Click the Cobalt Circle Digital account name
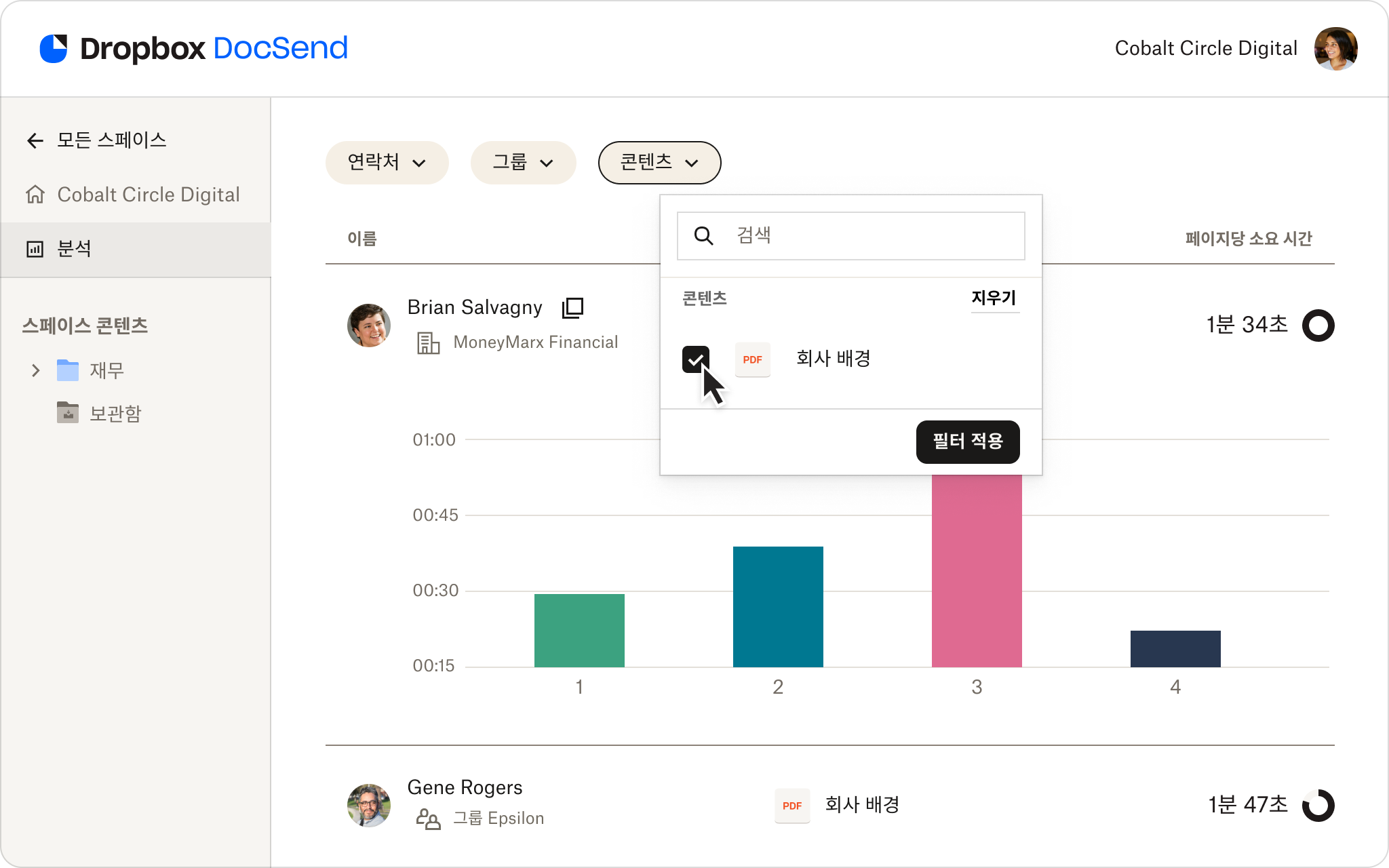Viewport: 1389px width, 868px height. pos(1206,48)
